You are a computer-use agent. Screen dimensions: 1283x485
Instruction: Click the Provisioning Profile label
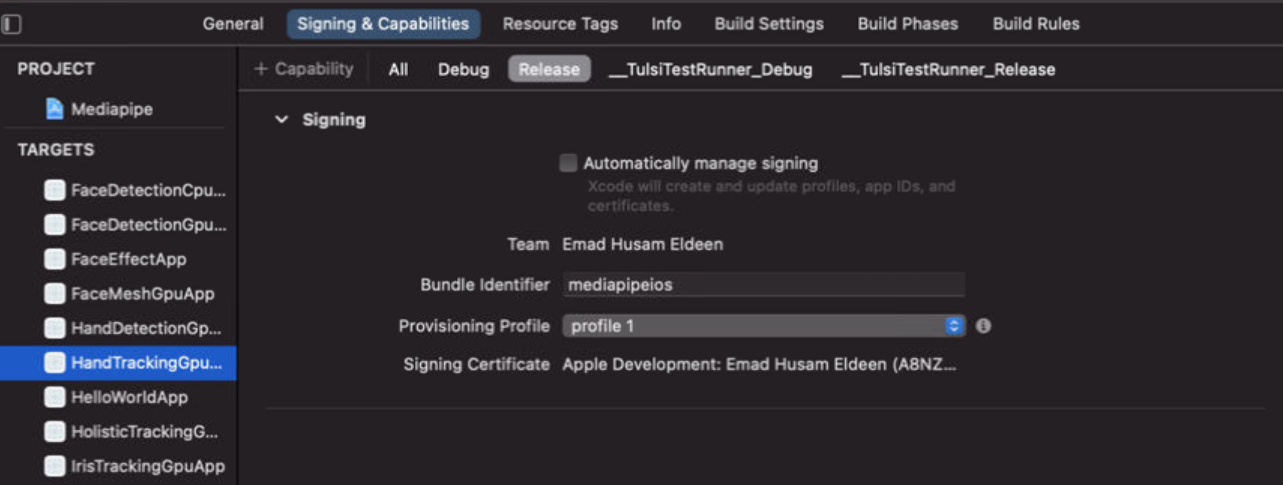click(474, 326)
